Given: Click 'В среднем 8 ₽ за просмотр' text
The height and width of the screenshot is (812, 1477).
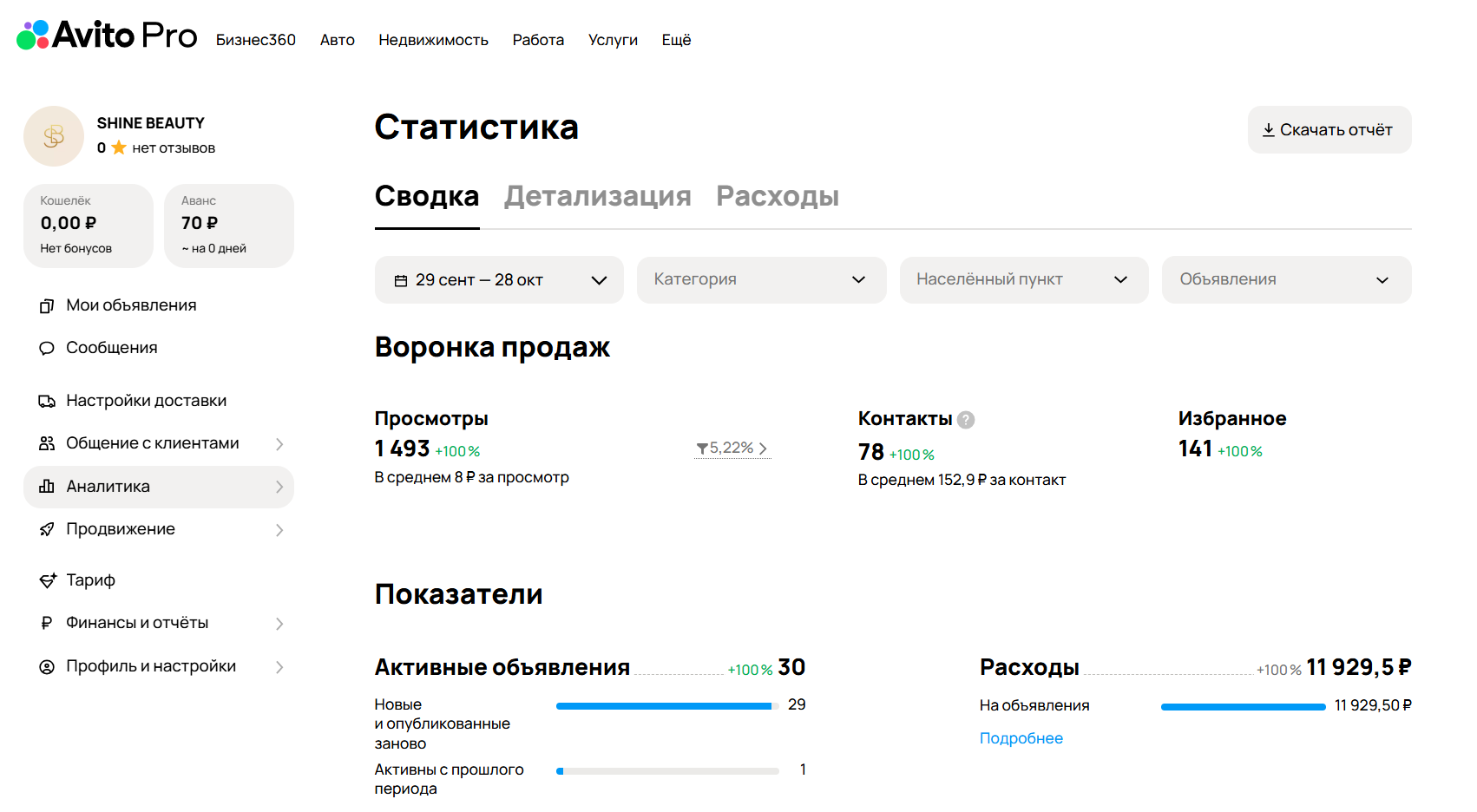Looking at the screenshot, I should [472, 477].
